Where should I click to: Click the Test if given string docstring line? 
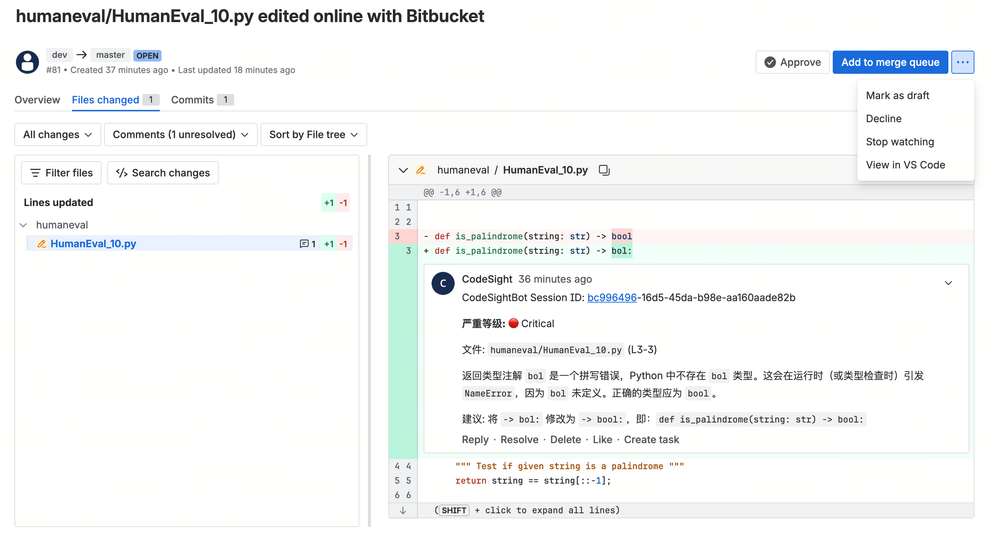(570, 466)
